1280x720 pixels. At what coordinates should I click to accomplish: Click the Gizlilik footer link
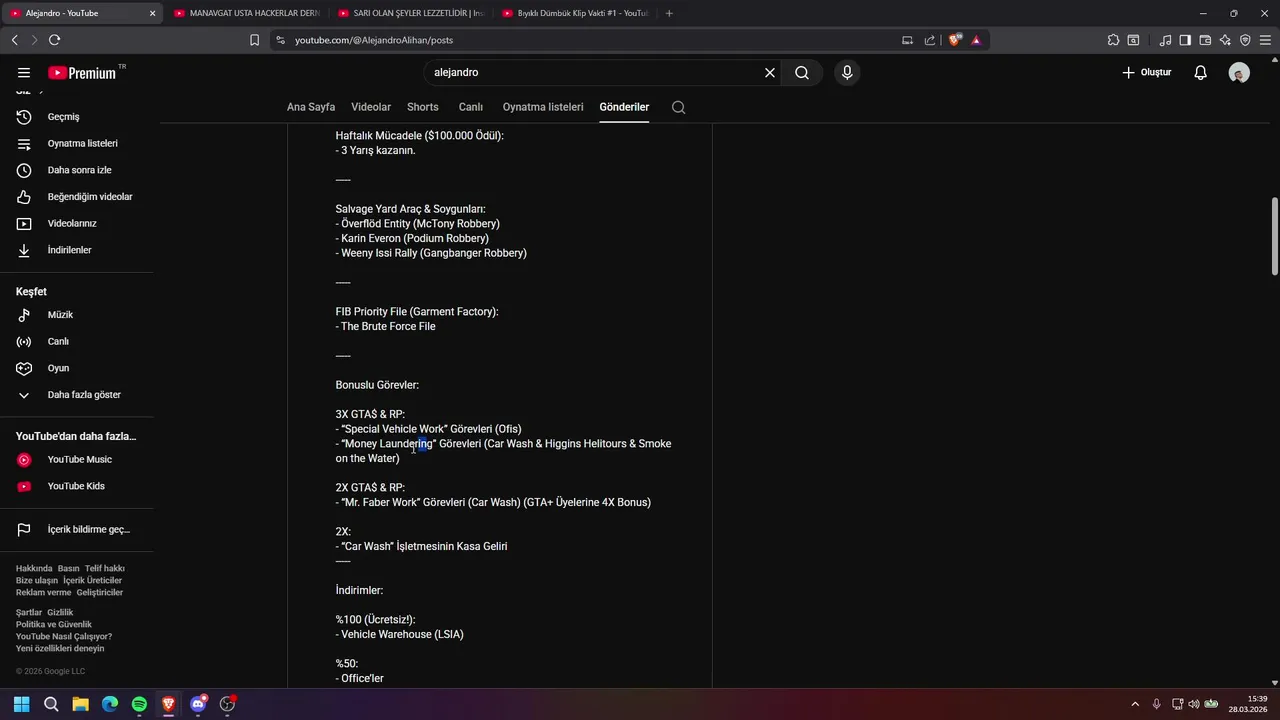tap(60, 612)
